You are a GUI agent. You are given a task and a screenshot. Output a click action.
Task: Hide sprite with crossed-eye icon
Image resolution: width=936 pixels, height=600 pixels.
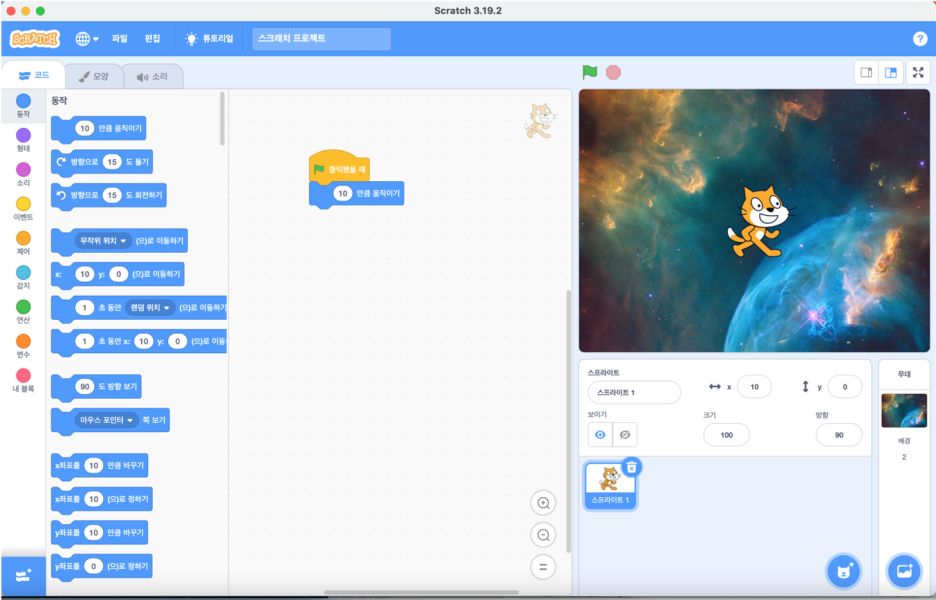click(624, 435)
